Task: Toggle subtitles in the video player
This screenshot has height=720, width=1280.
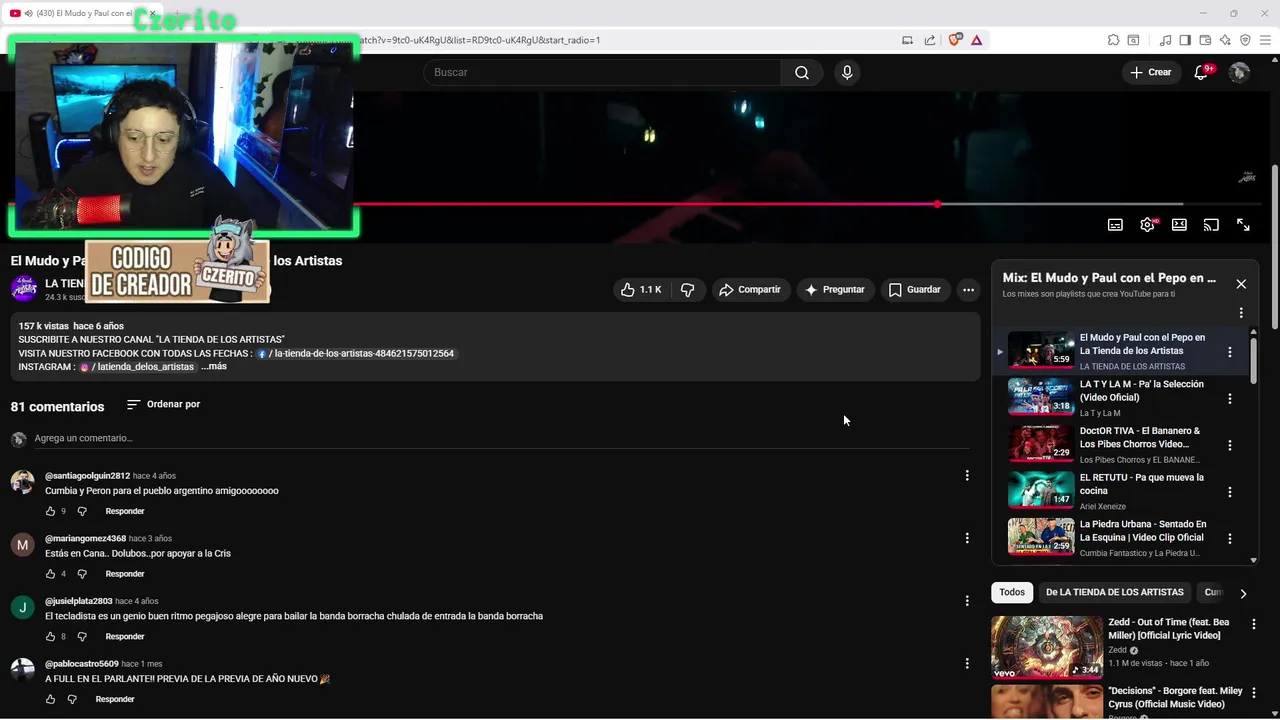Action: click(1115, 225)
